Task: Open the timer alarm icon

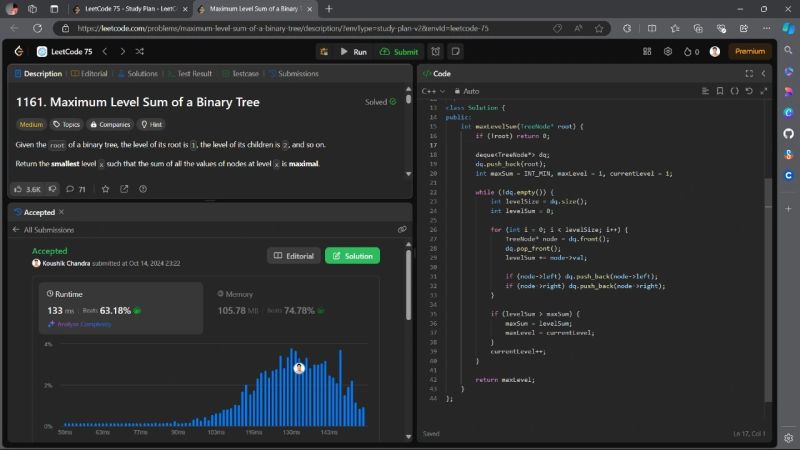Action: (x=436, y=52)
